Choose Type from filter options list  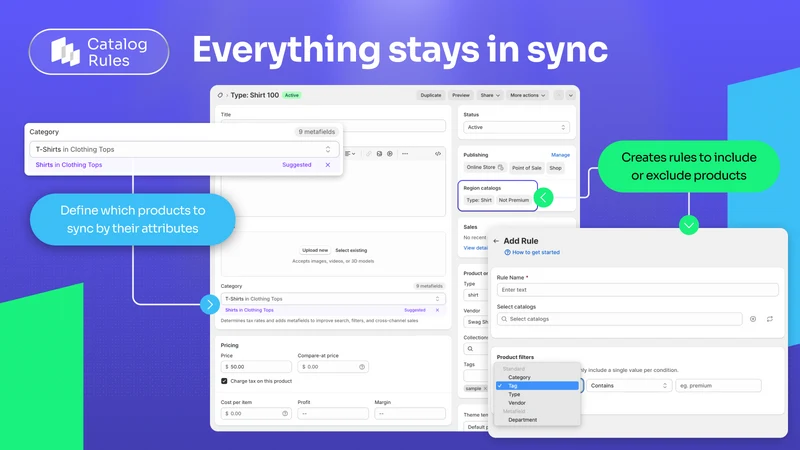pyautogui.click(x=514, y=394)
